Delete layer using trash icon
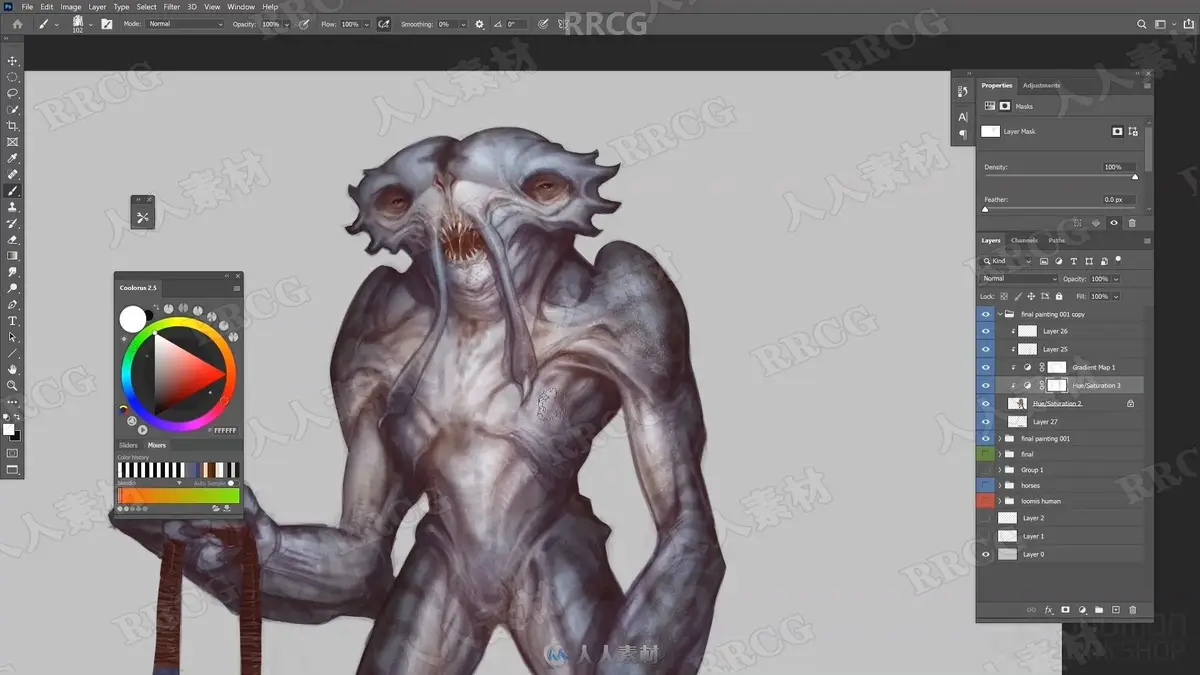This screenshot has width=1200, height=675. tap(1133, 609)
